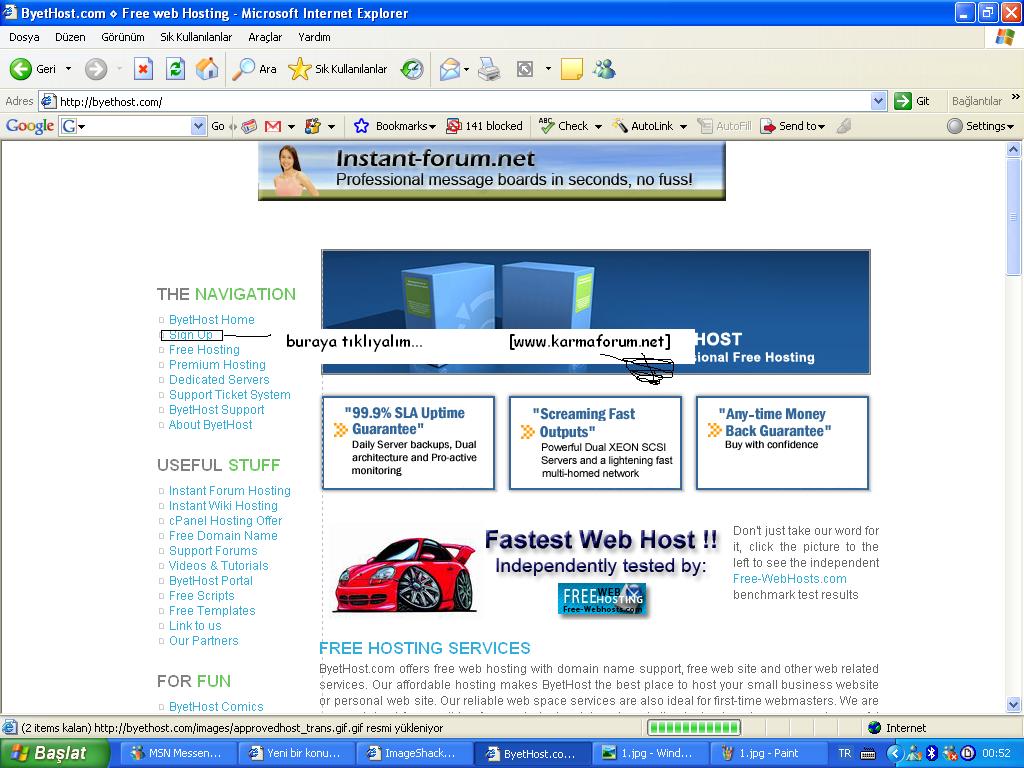Open the Başlat start button

click(x=55, y=753)
